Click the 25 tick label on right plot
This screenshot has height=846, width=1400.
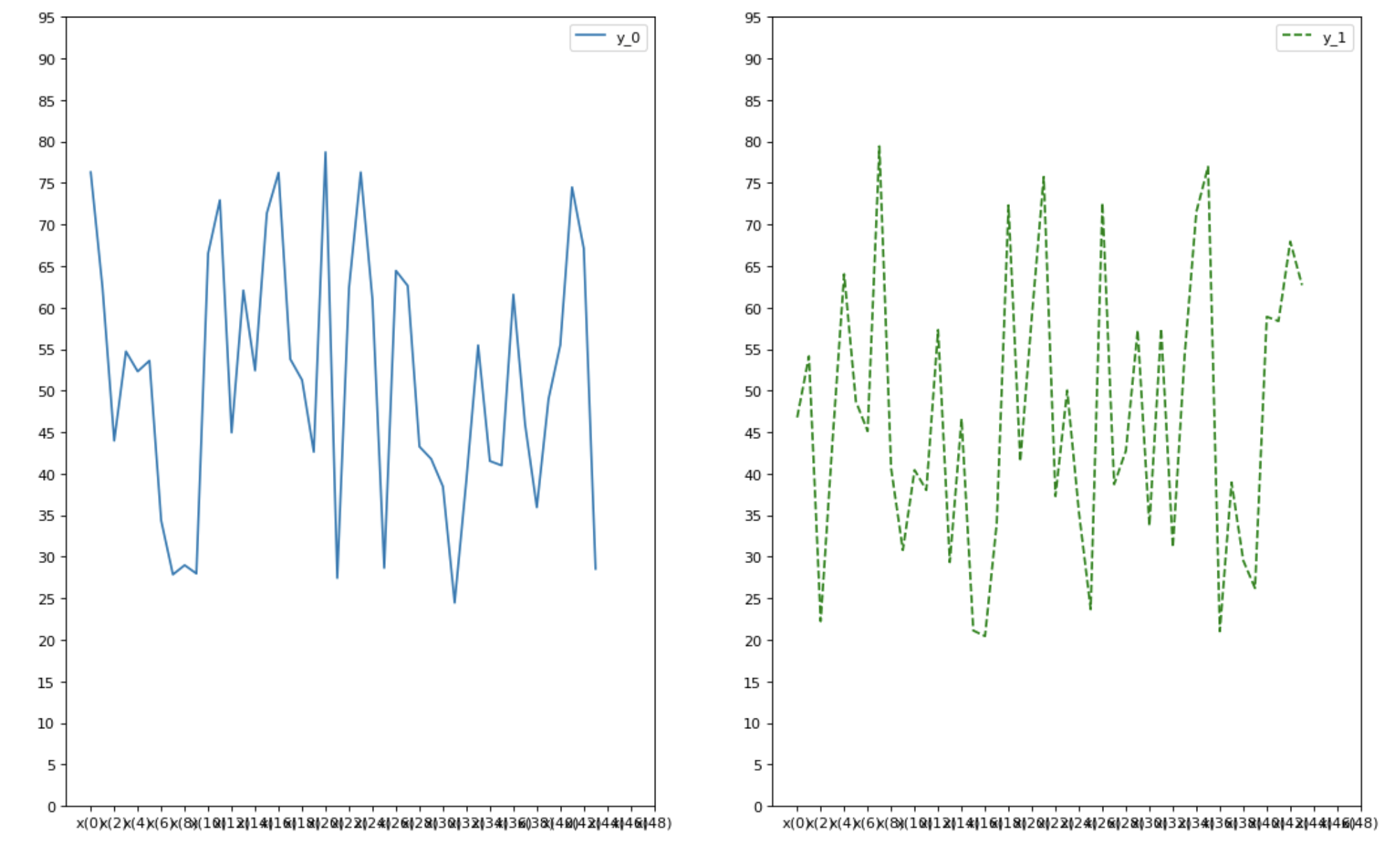(753, 599)
